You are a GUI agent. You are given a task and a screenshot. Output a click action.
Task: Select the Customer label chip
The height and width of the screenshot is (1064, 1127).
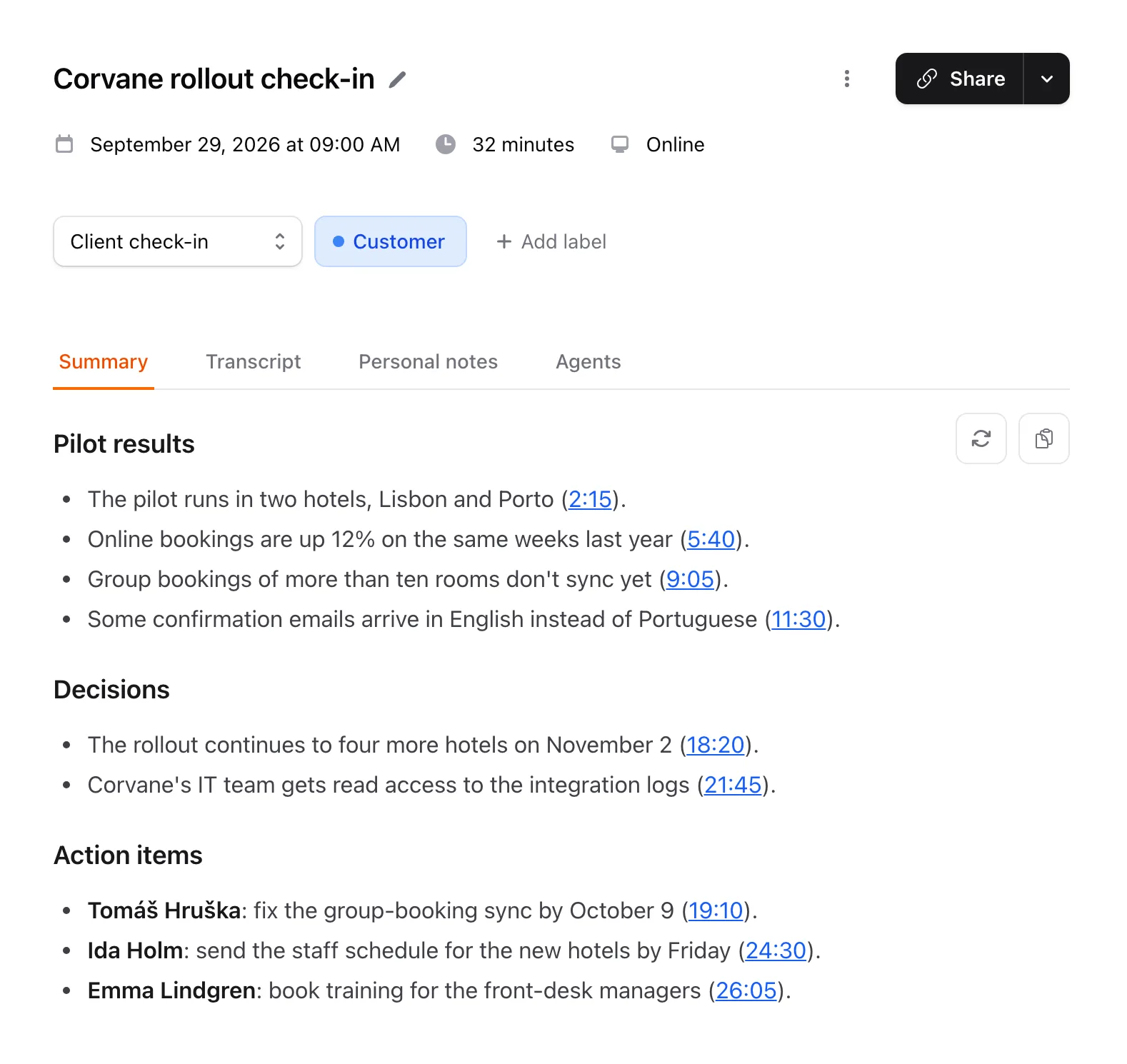[x=391, y=241]
